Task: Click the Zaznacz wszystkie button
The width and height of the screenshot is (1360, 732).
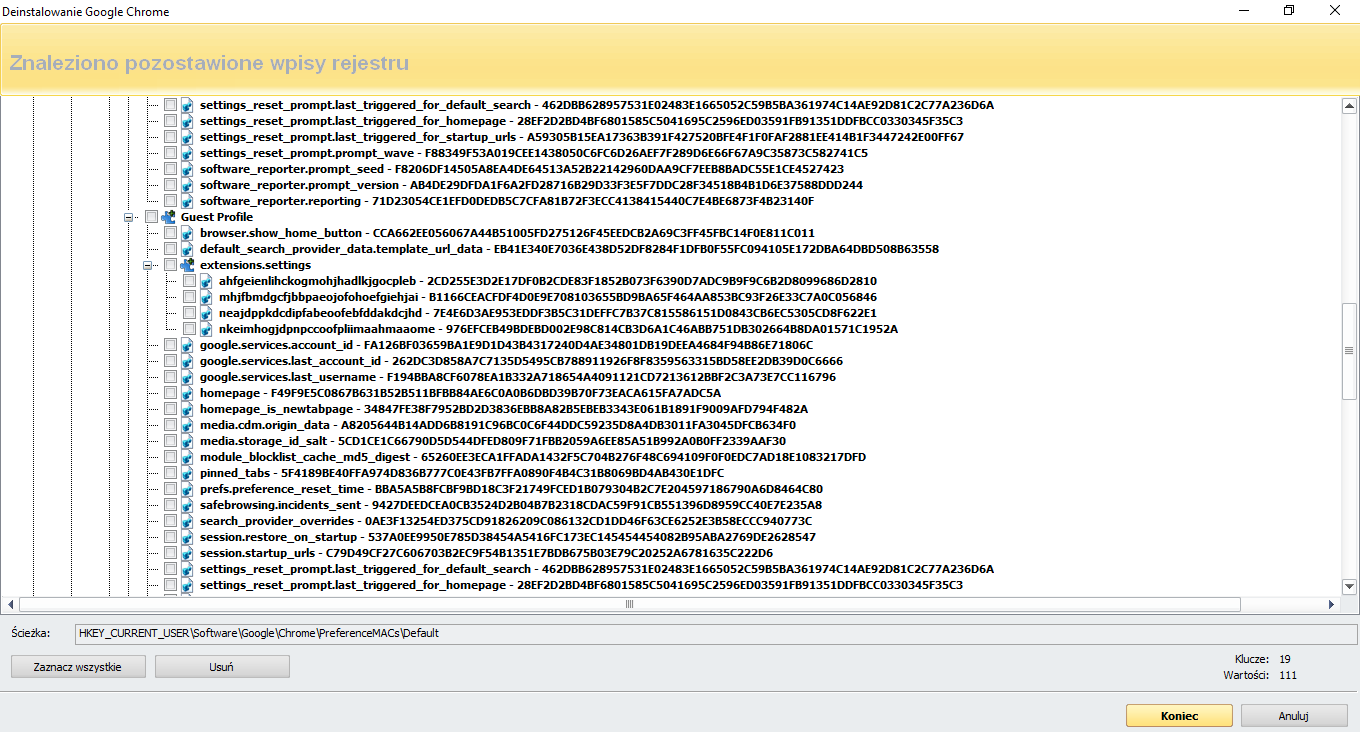Action: tap(78, 667)
